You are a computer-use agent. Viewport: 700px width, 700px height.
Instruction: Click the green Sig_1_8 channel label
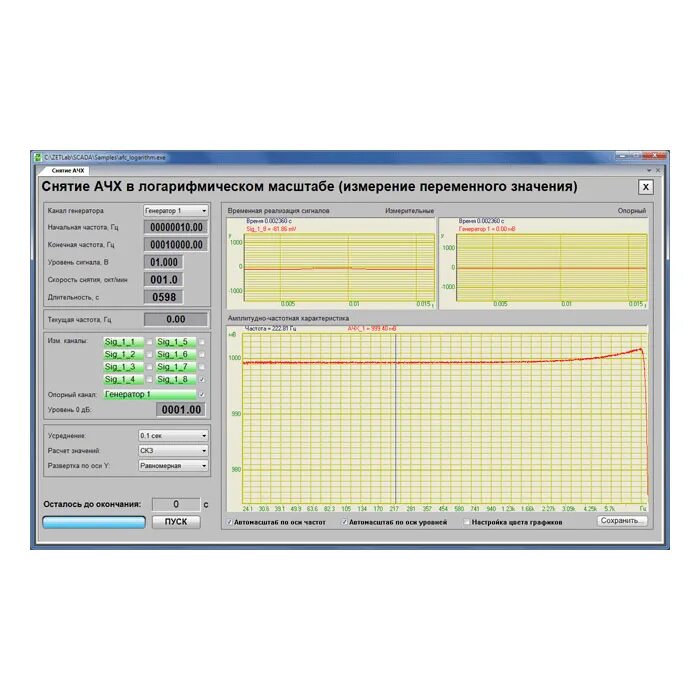(175, 379)
